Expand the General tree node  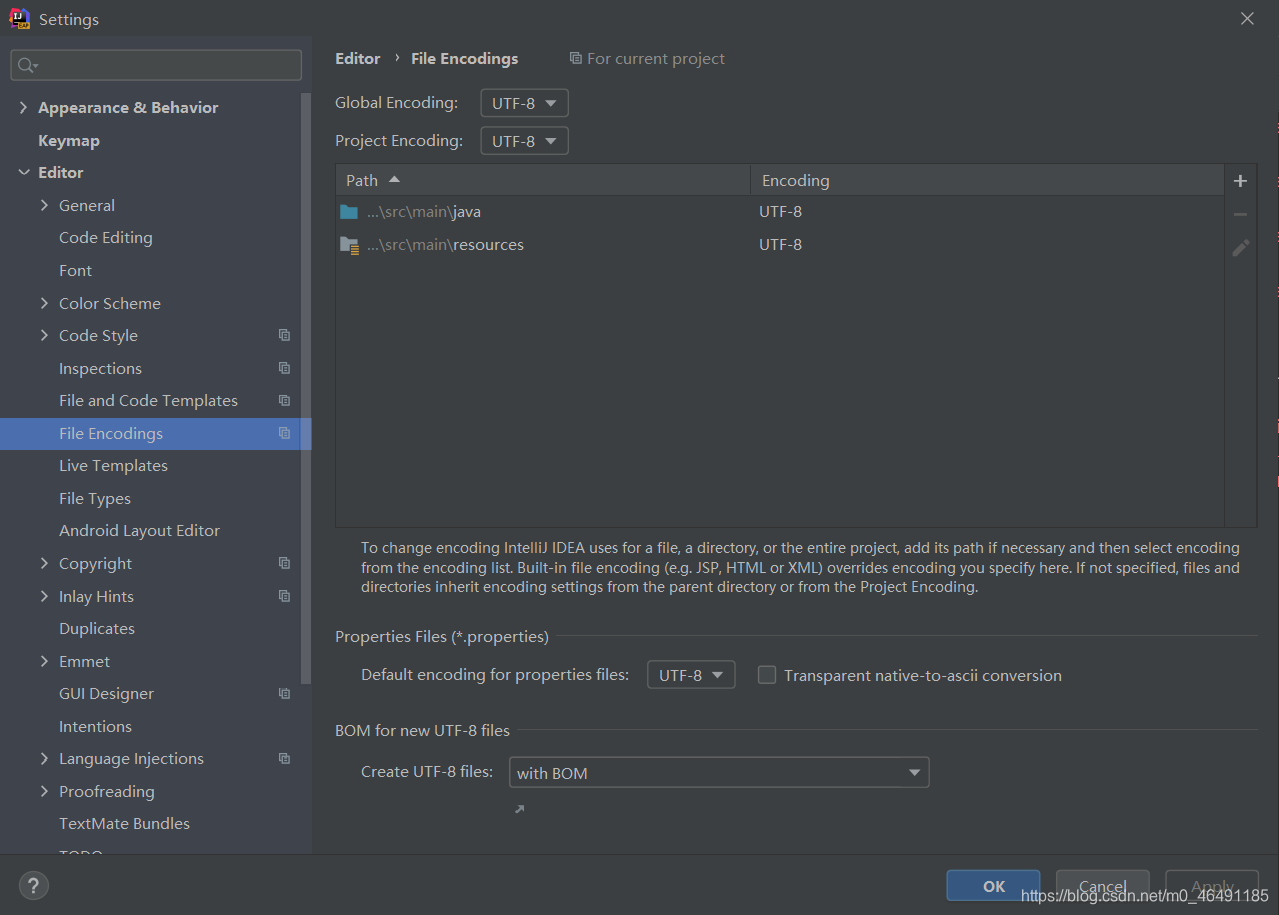(44, 205)
